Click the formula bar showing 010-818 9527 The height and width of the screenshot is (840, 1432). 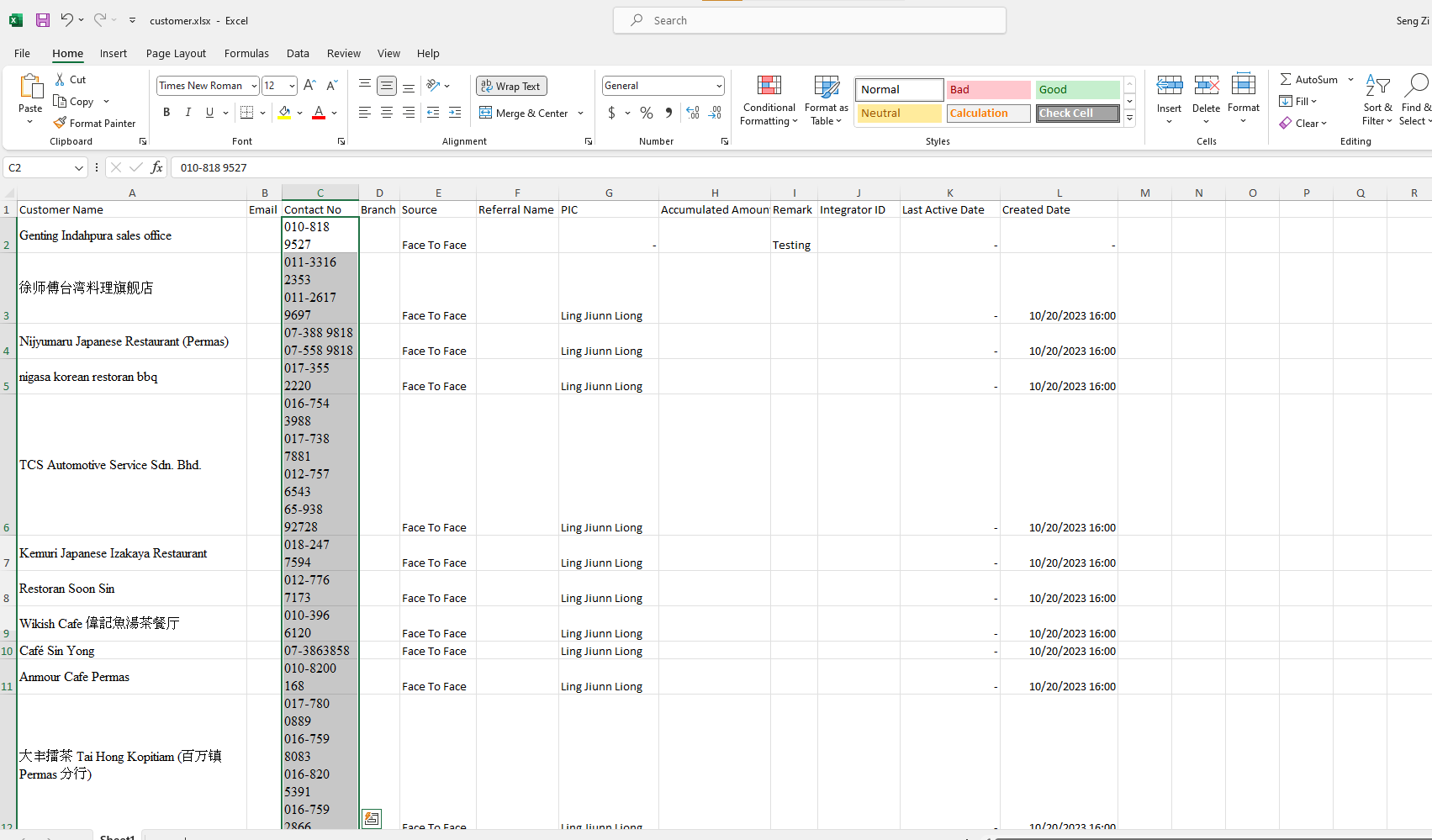point(801,167)
